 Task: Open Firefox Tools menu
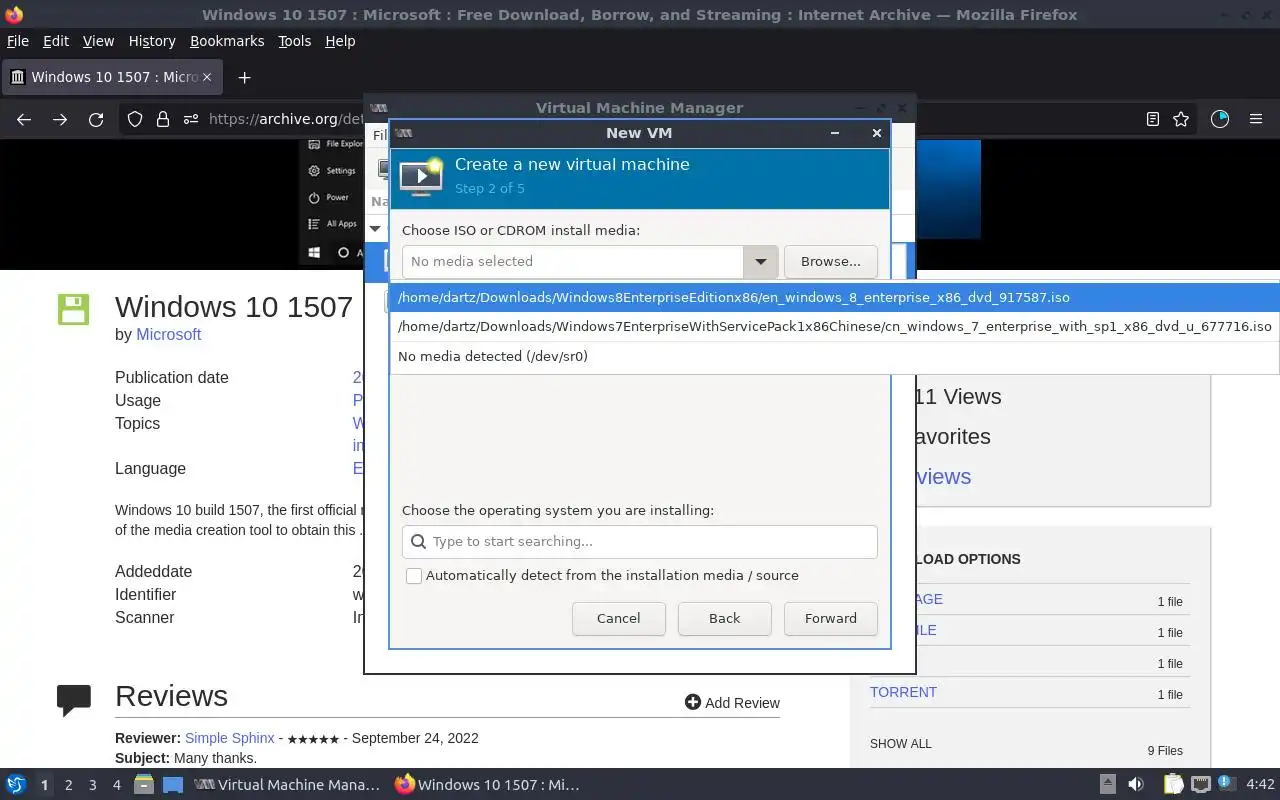click(294, 41)
